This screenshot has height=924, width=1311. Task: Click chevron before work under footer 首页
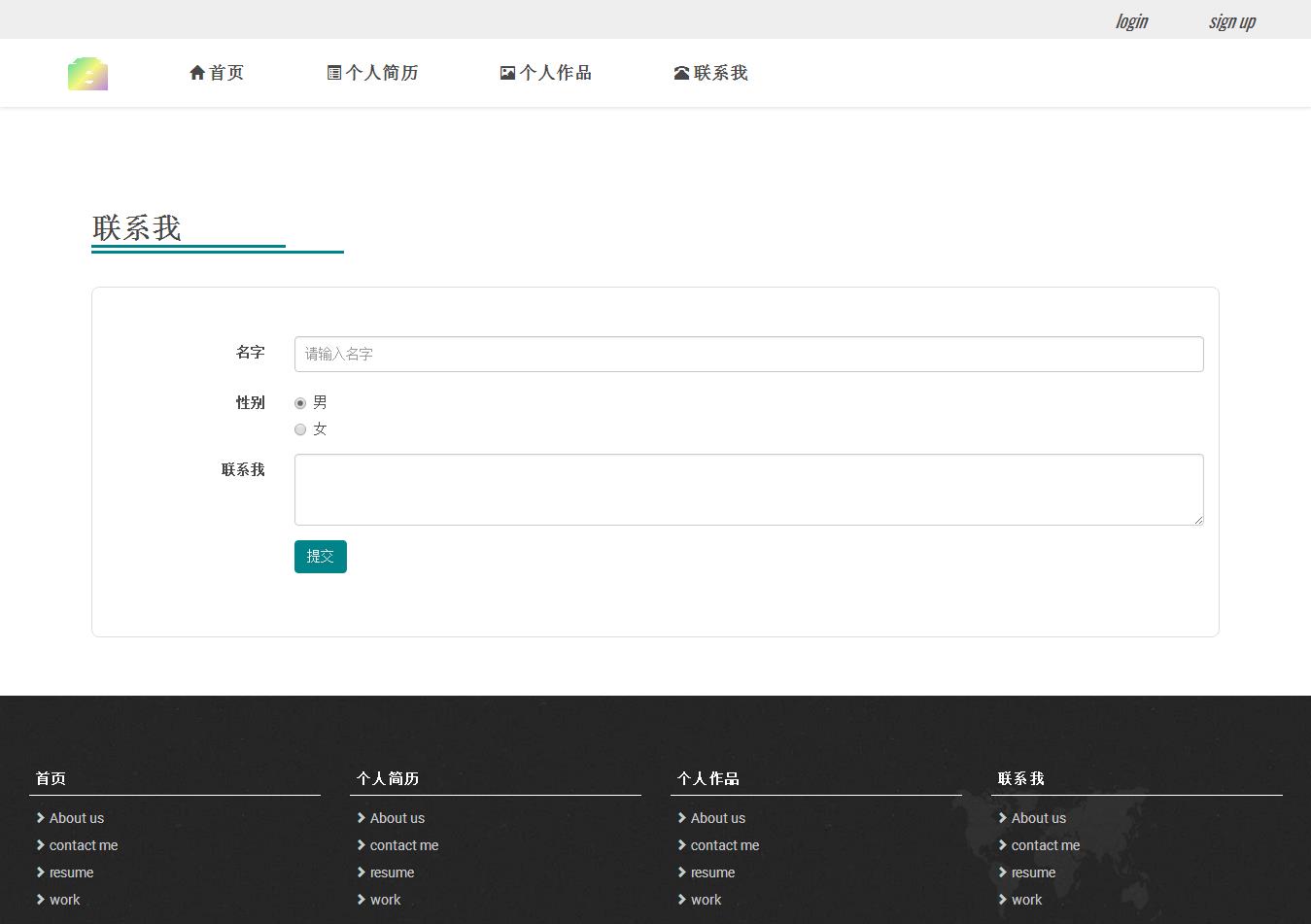[41, 900]
